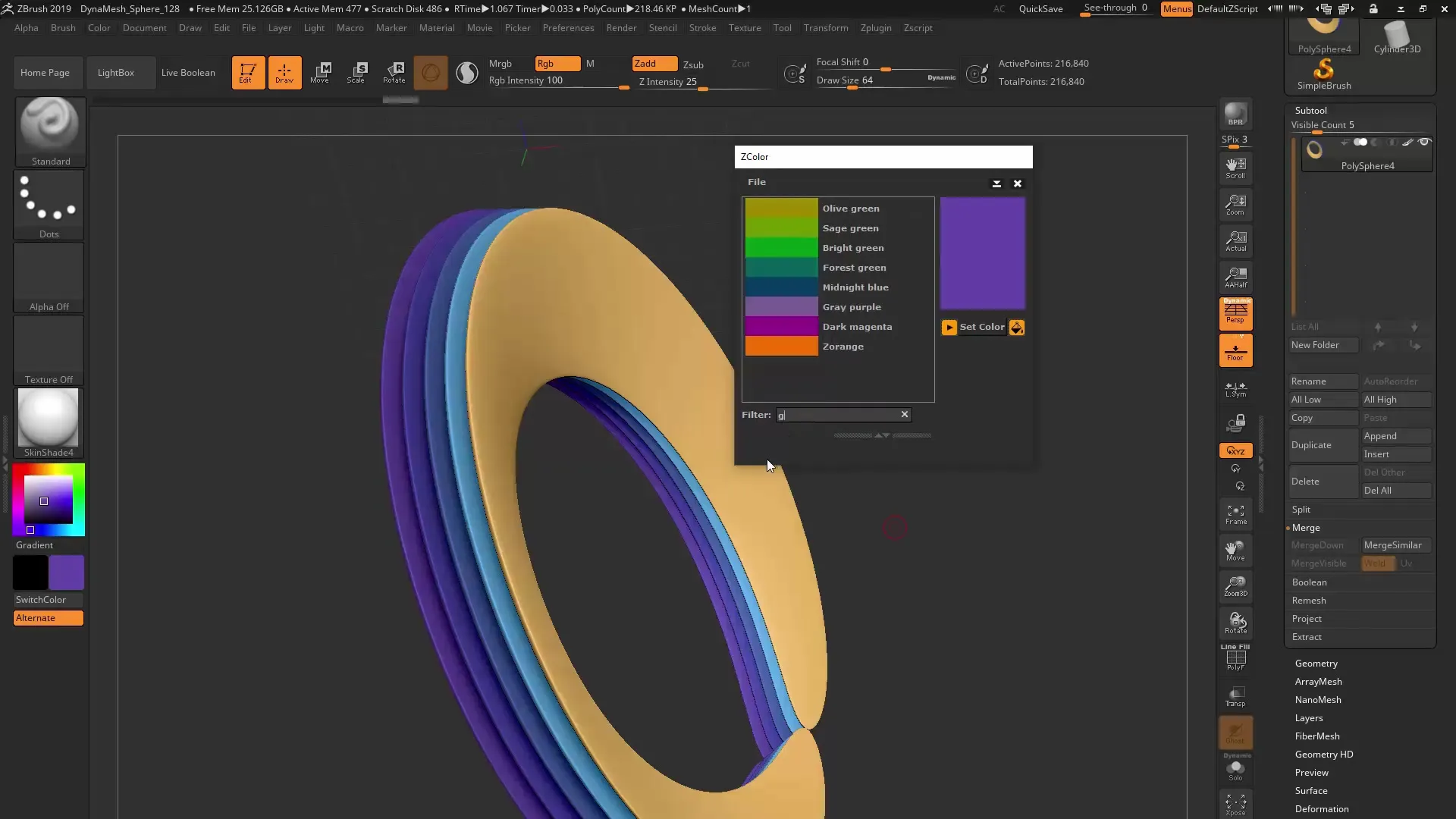Click the MergeSimilar button
The image size is (1456, 819).
(1396, 545)
